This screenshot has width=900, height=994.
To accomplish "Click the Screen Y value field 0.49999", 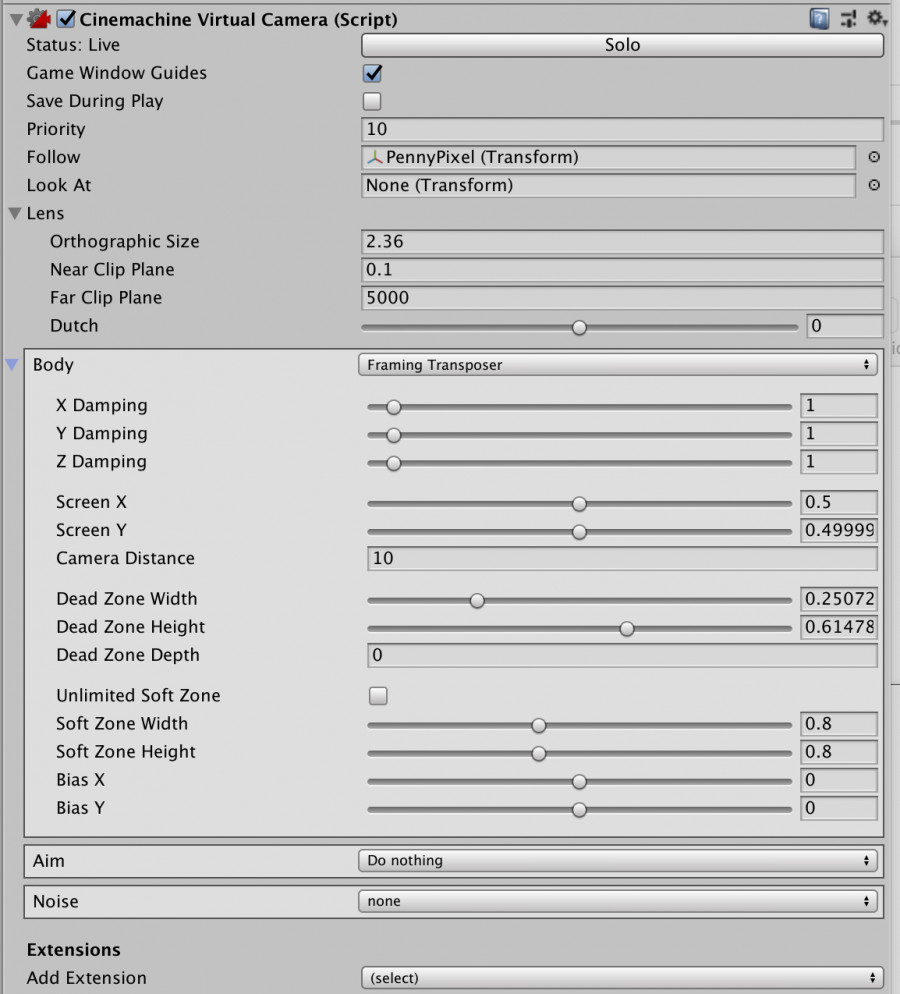I will pyautogui.click(x=839, y=530).
